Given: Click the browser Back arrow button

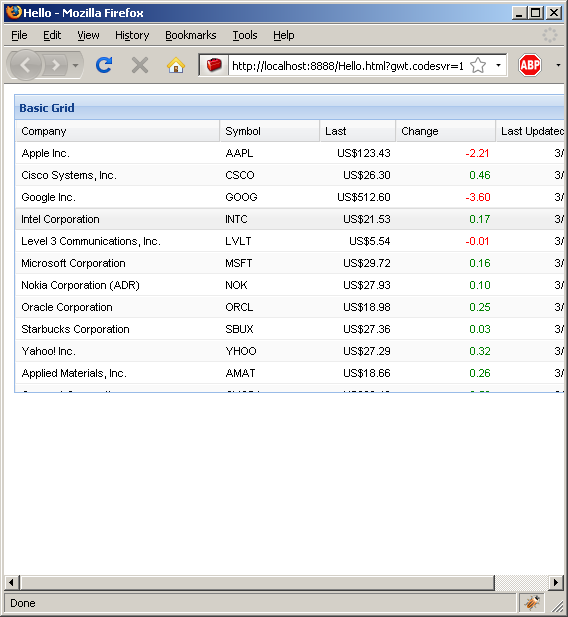Looking at the screenshot, I should [x=25, y=65].
